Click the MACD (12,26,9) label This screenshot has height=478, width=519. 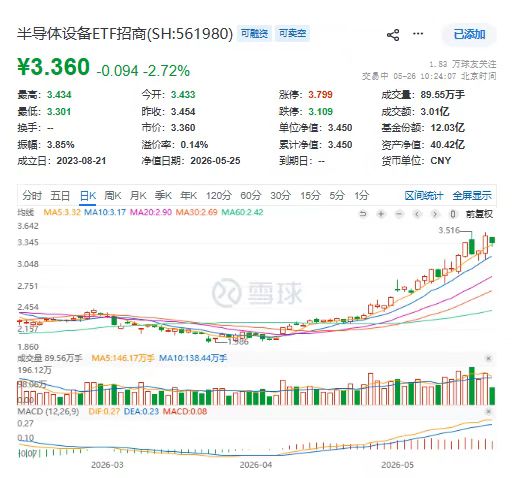point(48,411)
